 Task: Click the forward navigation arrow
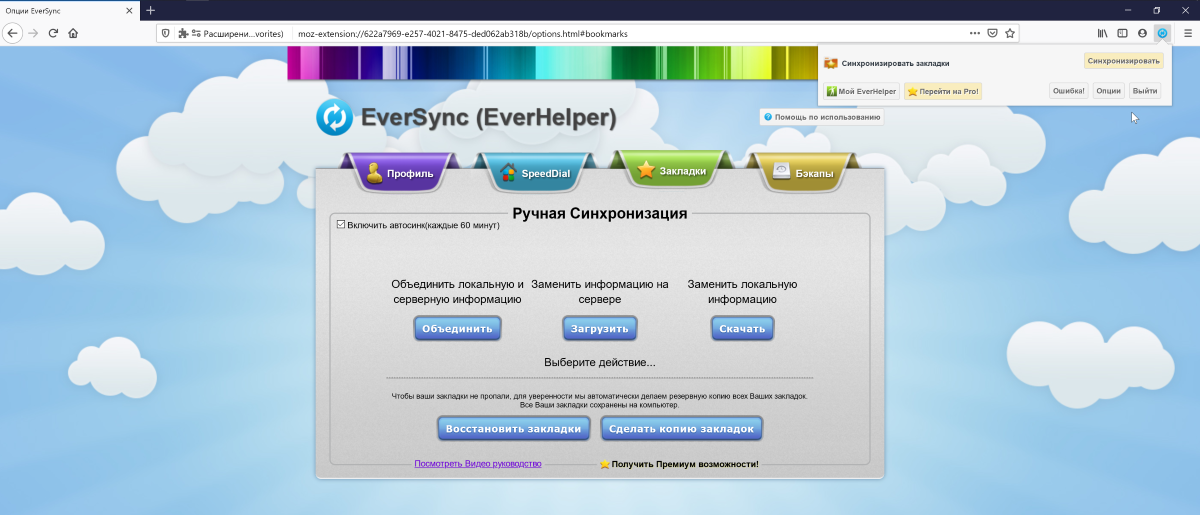point(33,33)
